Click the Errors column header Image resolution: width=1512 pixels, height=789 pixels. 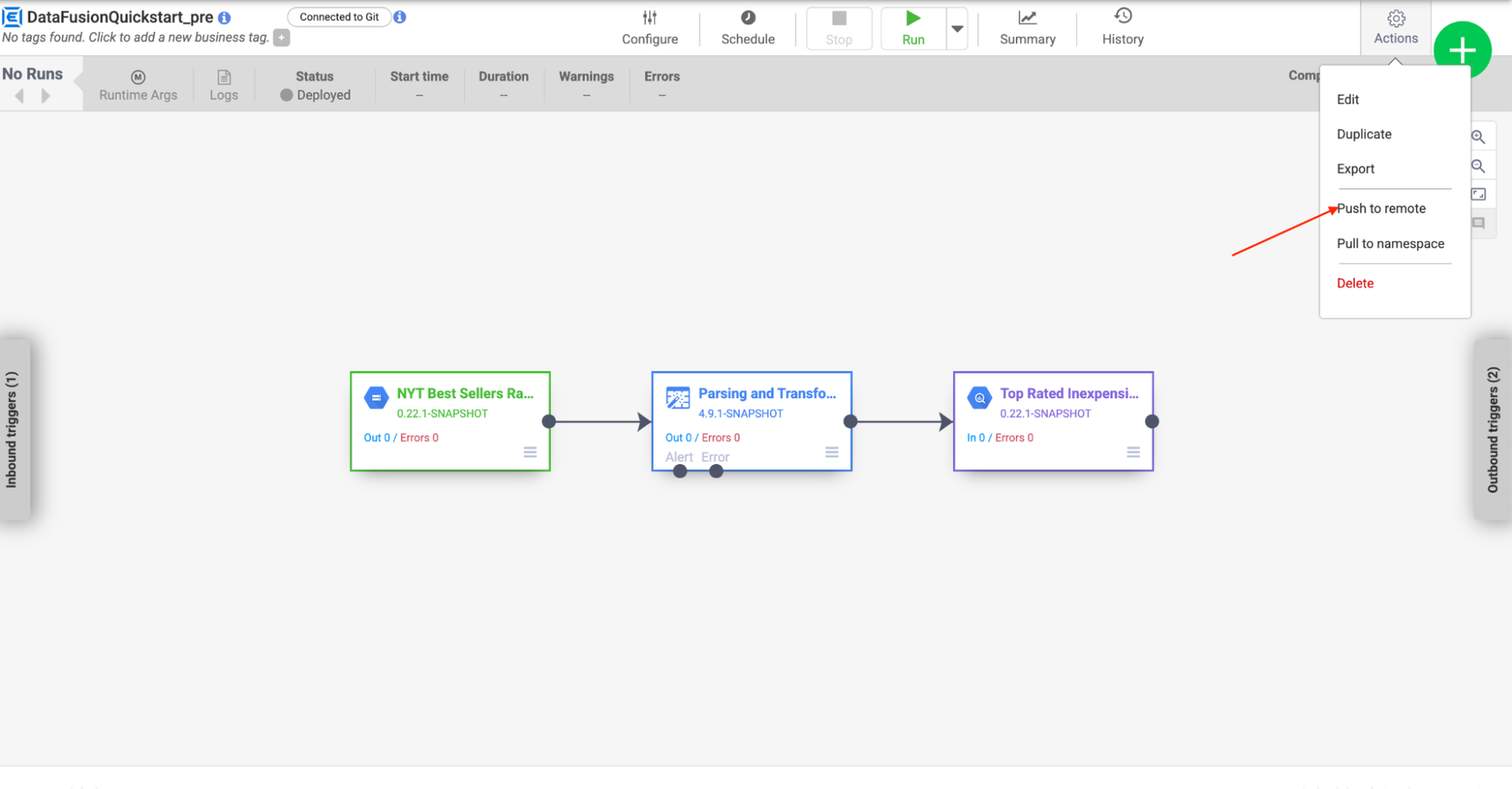(x=661, y=77)
